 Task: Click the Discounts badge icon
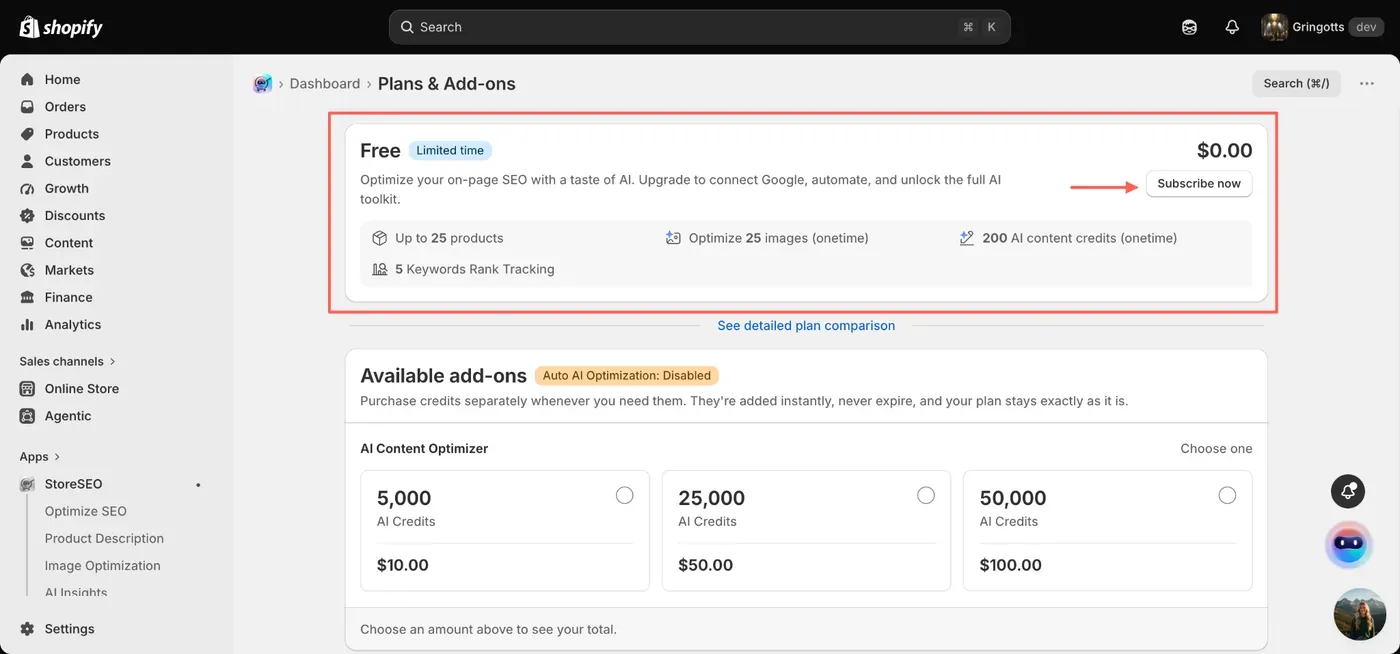(x=27, y=215)
